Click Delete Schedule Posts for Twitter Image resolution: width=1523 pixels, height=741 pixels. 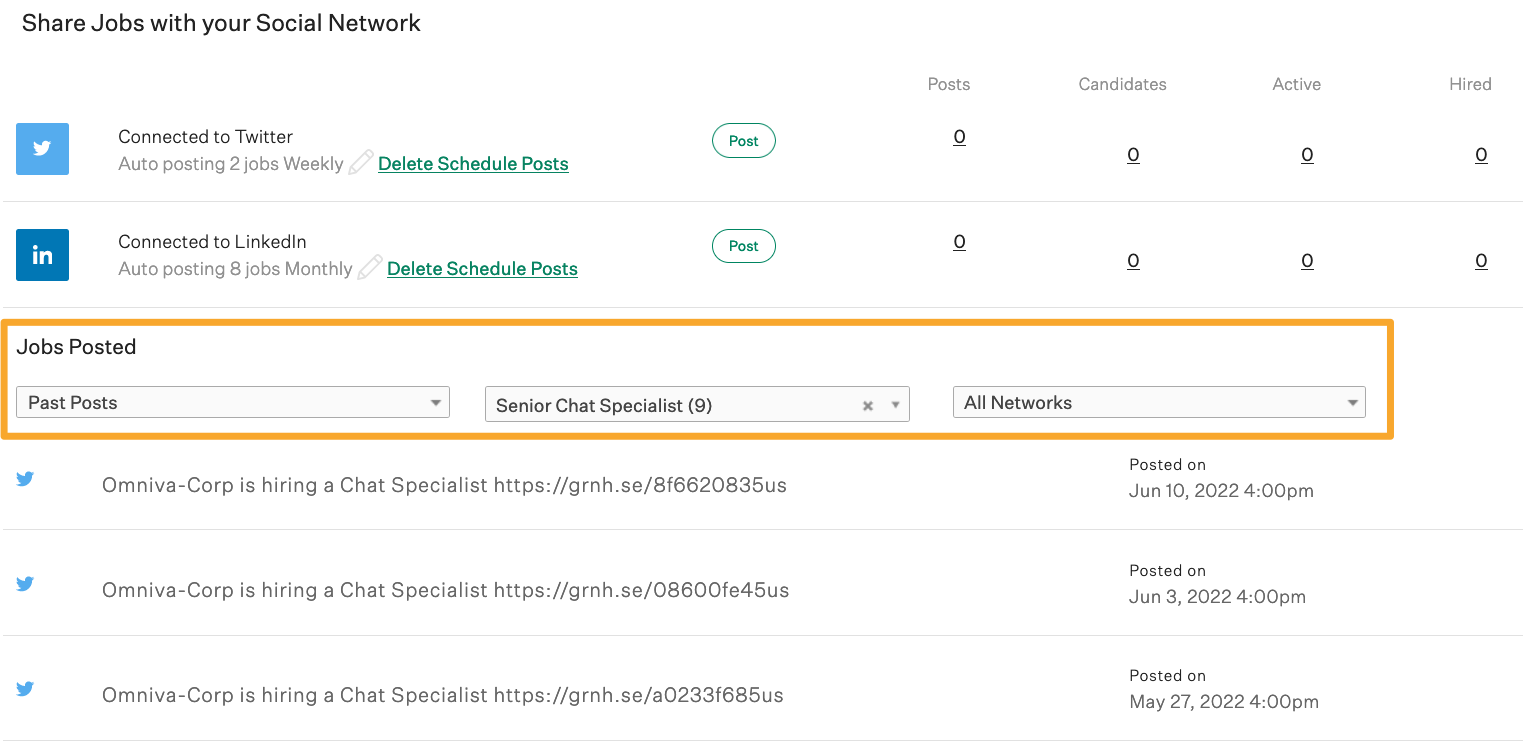[x=473, y=163]
